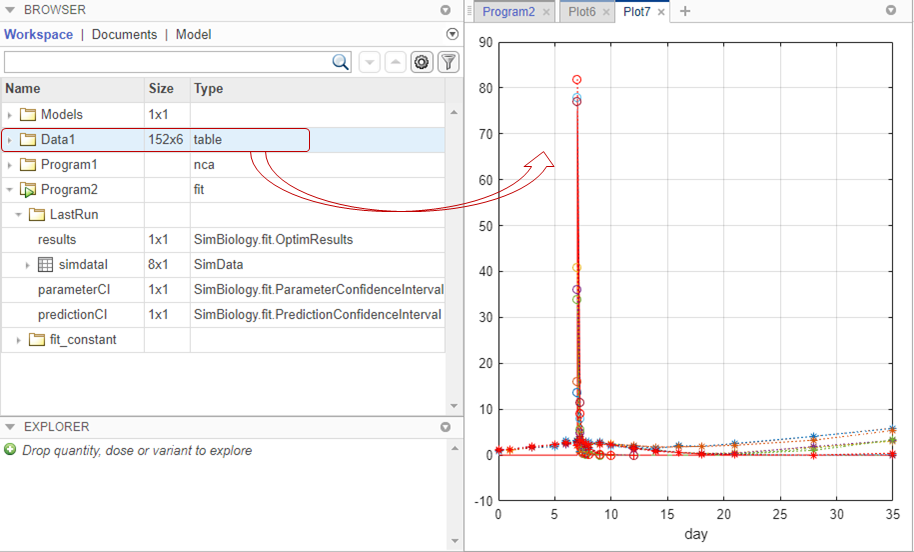This screenshot has width=914, height=552.
Task: Add a new tab with plus icon
Action: click(685, 11)
